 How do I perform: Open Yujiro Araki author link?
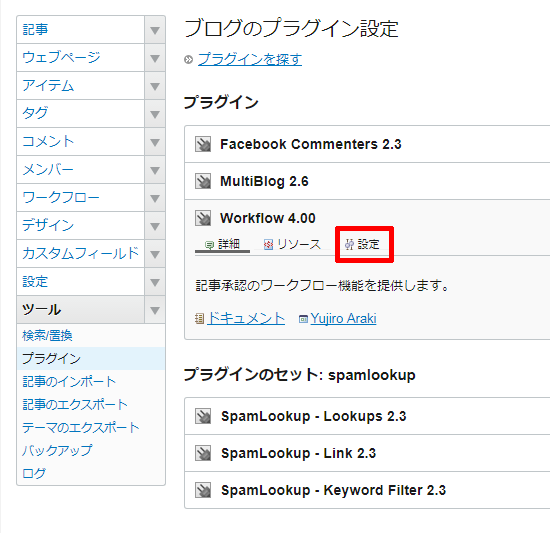[x=343, y=319]
